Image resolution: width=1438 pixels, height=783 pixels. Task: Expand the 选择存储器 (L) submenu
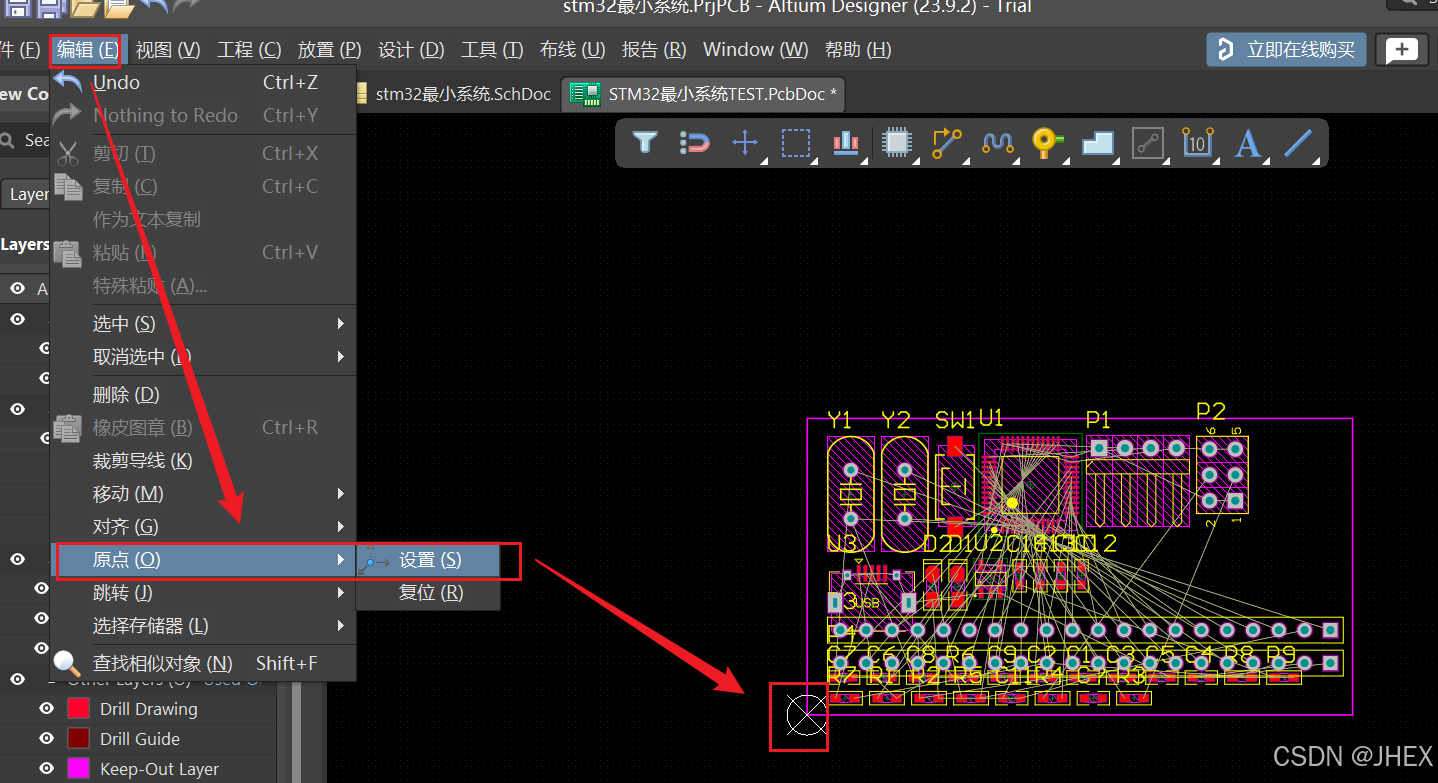tap(203, 625)
